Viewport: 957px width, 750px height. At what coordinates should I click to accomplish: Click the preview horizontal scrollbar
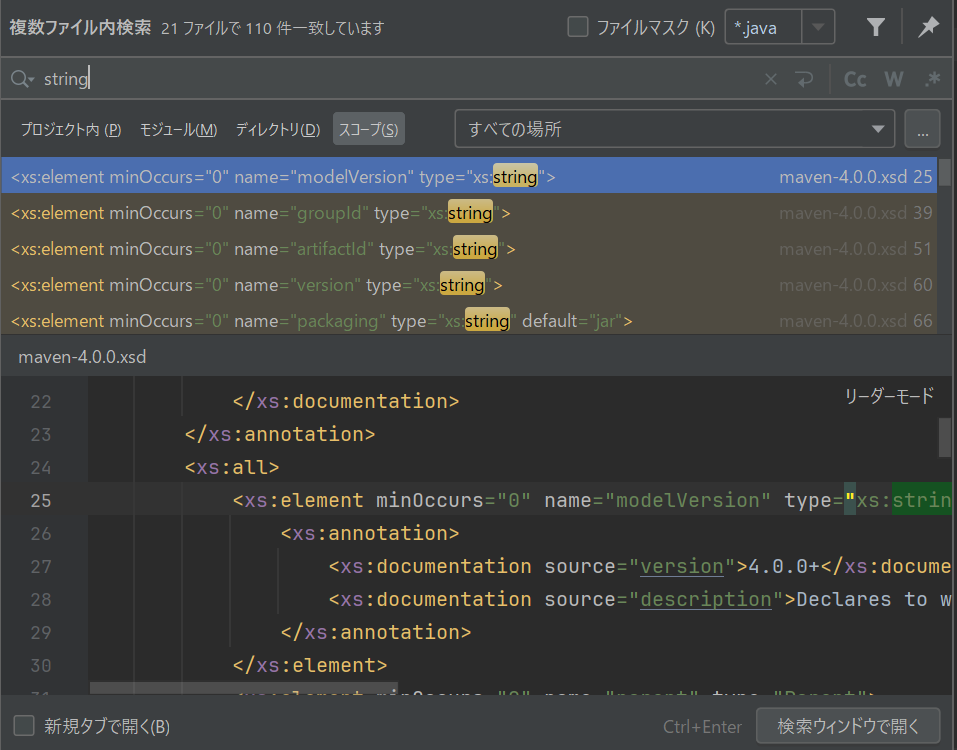pyautogui.click(x=244, y=688)
